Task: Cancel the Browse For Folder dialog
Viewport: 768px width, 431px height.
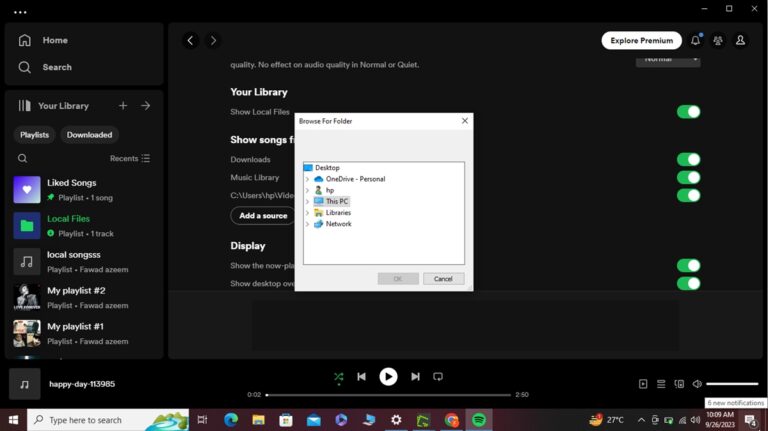Action: click(443, 279)
